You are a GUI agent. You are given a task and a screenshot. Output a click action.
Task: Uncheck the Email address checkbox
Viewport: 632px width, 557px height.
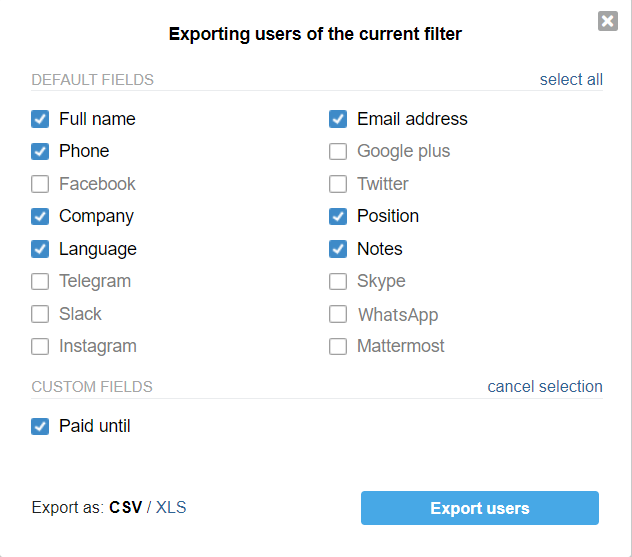(x=338, y=119)
